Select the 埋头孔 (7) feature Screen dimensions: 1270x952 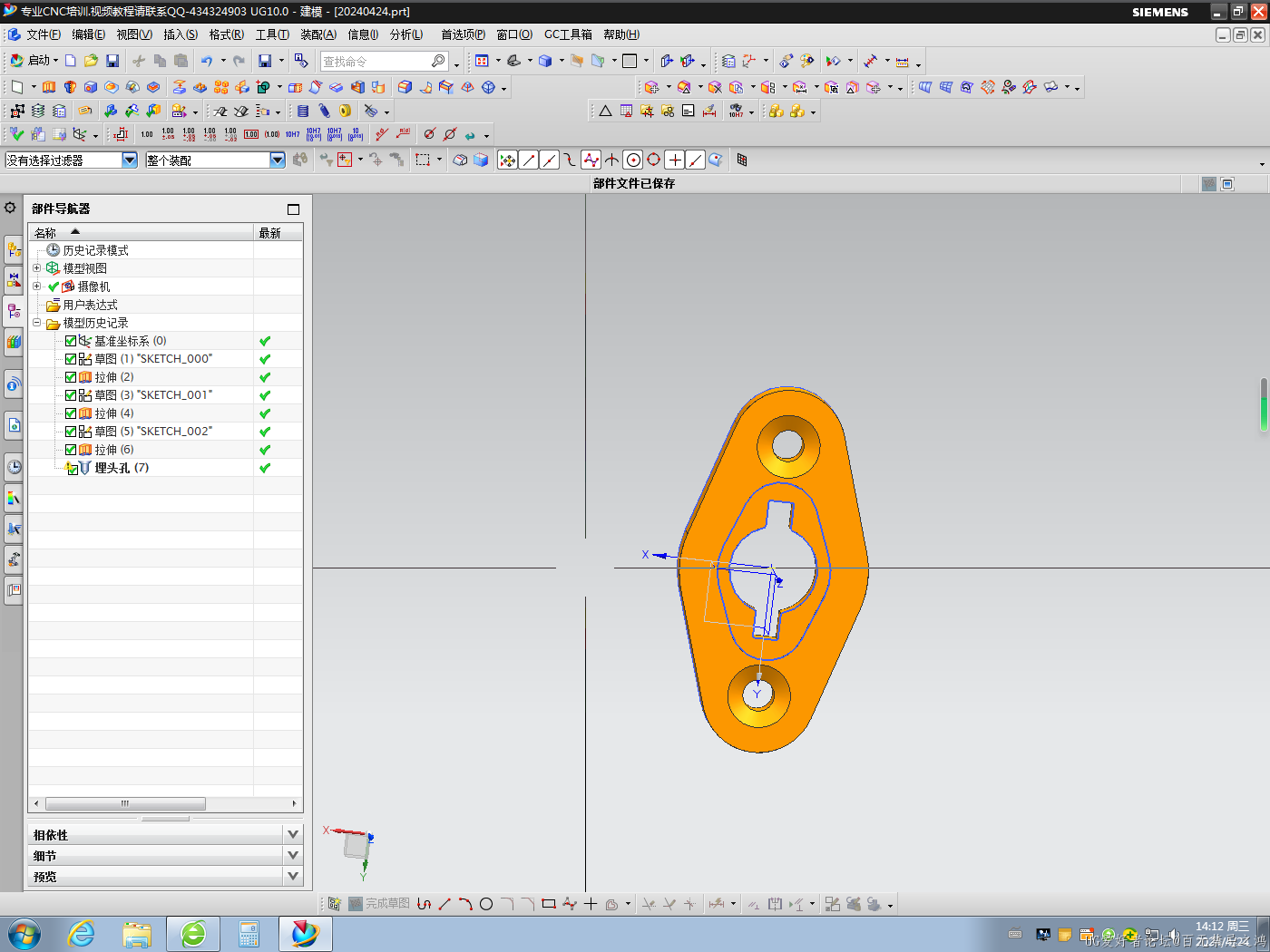point(122,468)
